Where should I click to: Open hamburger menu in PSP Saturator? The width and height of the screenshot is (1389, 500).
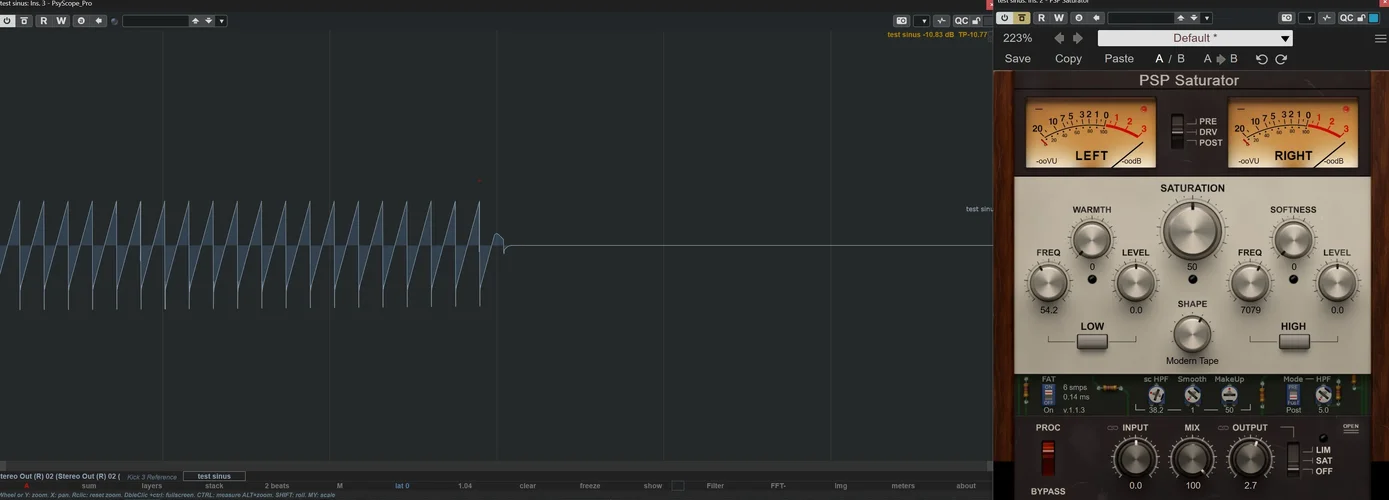point(1381,39)
